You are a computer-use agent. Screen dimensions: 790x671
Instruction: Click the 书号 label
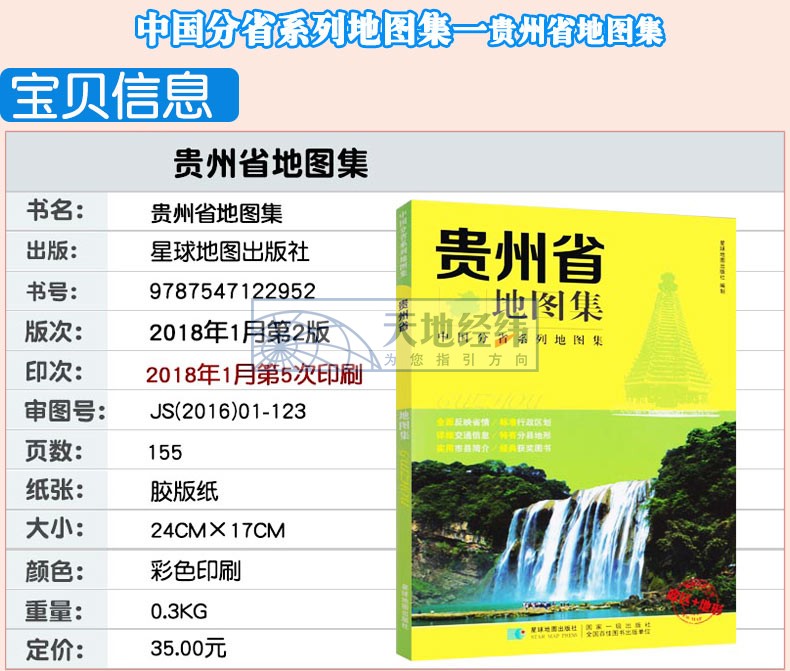click(x=52, y=291)
